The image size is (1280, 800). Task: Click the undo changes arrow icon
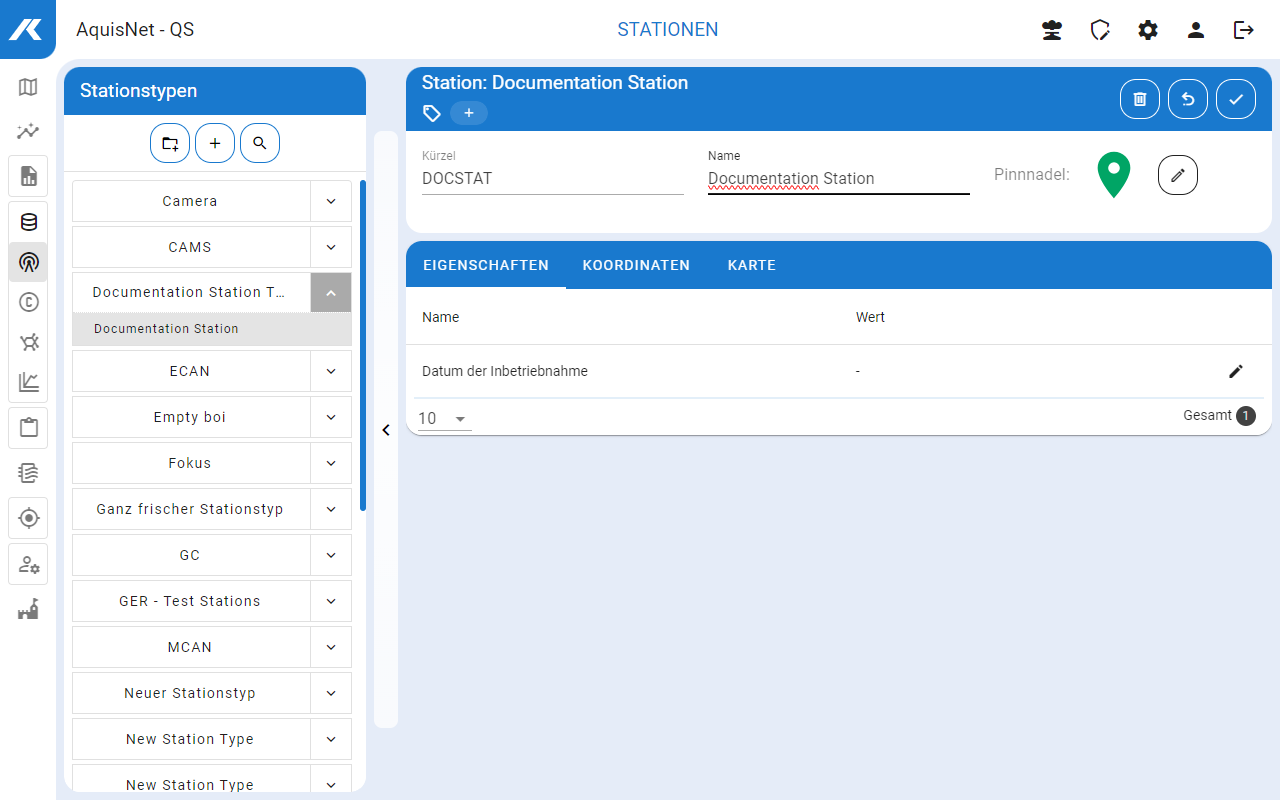[x=1187, y=99]
